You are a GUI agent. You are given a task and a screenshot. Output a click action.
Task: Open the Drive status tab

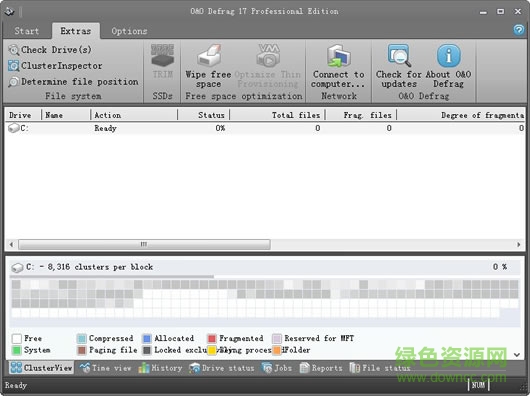click(222, 368)
